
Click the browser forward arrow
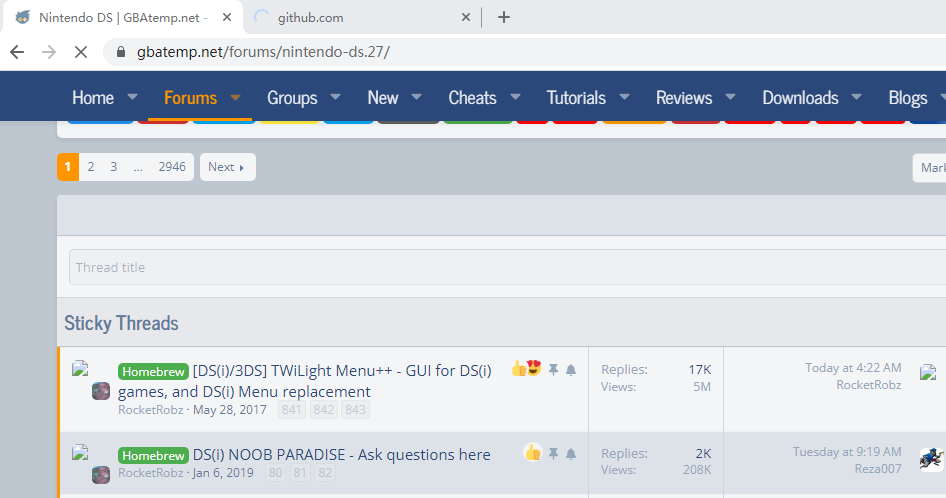tap(49, 52)
